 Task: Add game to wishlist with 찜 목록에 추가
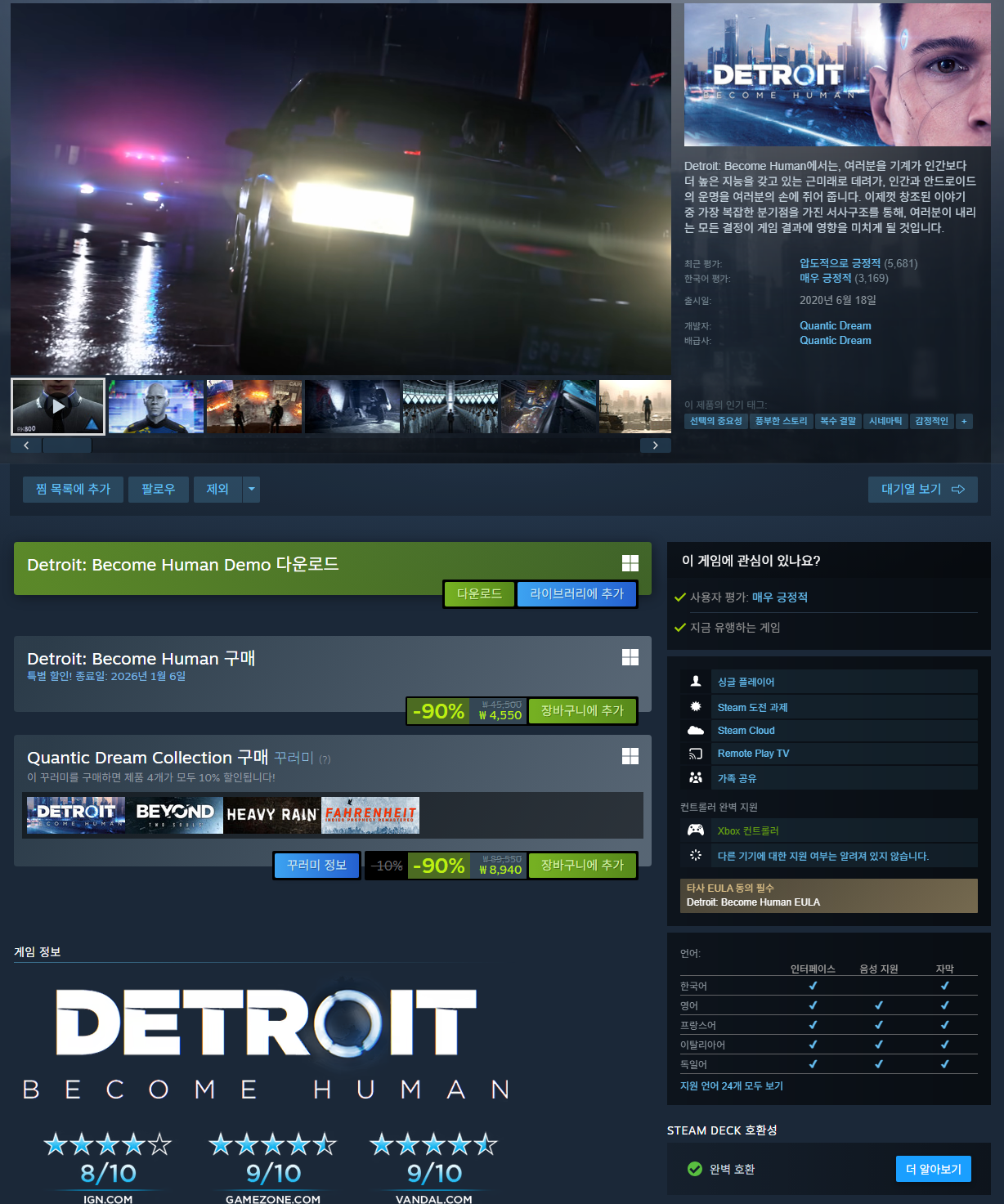click(x=73, y=489)
